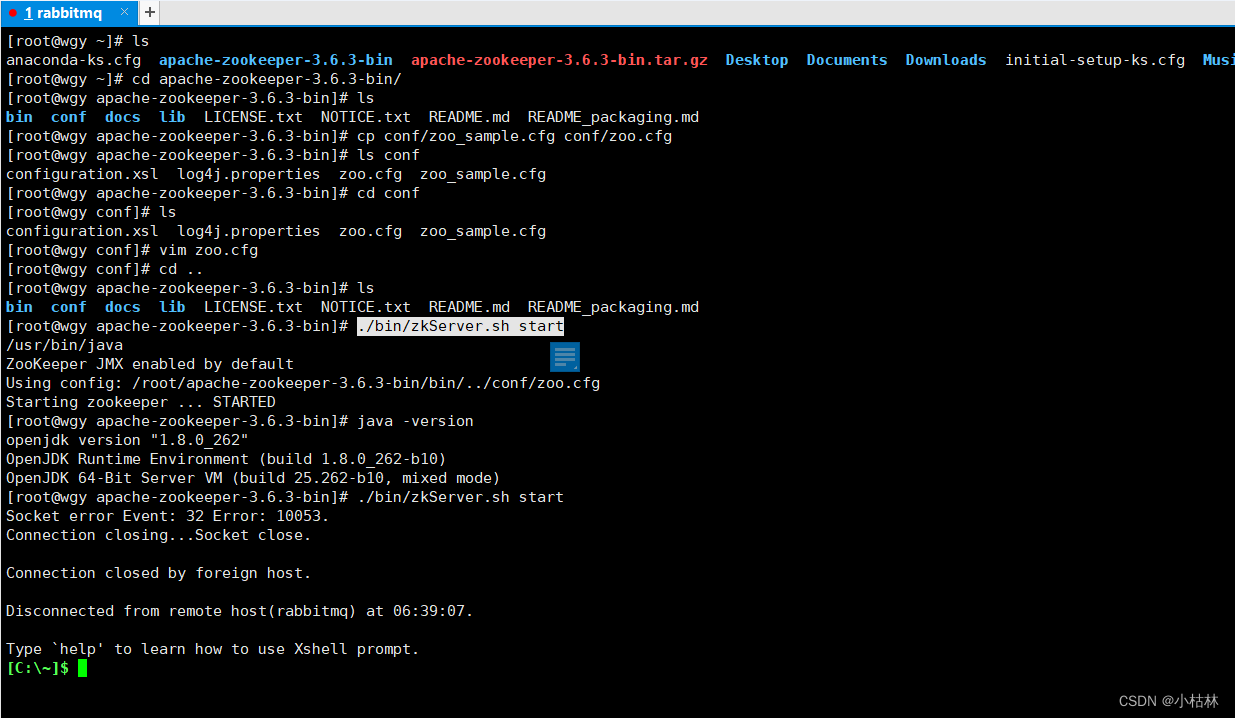This screenshot has height=718, width=1235.
Task: Click the green '[C:\~]$' local prompt
Action: point(38,668)
